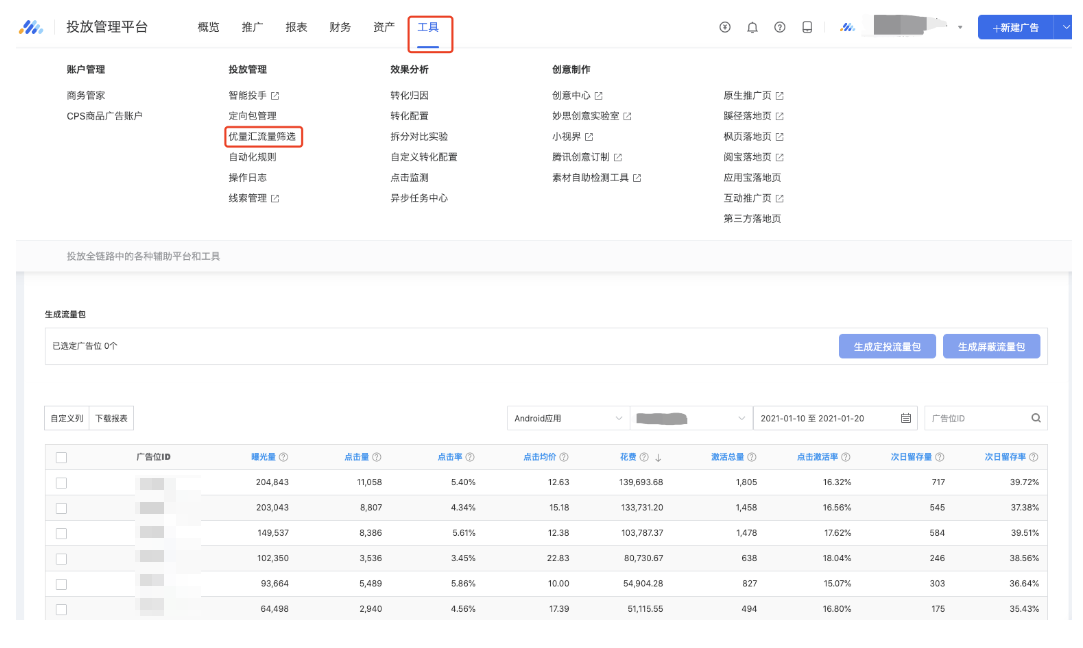Open 商务管家 link
Viewport: 1083px width, 648px height.
click(86, 95)
